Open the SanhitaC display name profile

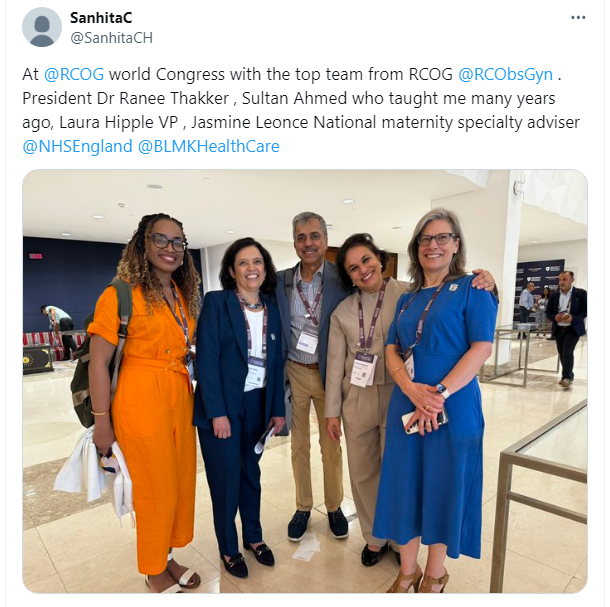(x=101, y=18)
